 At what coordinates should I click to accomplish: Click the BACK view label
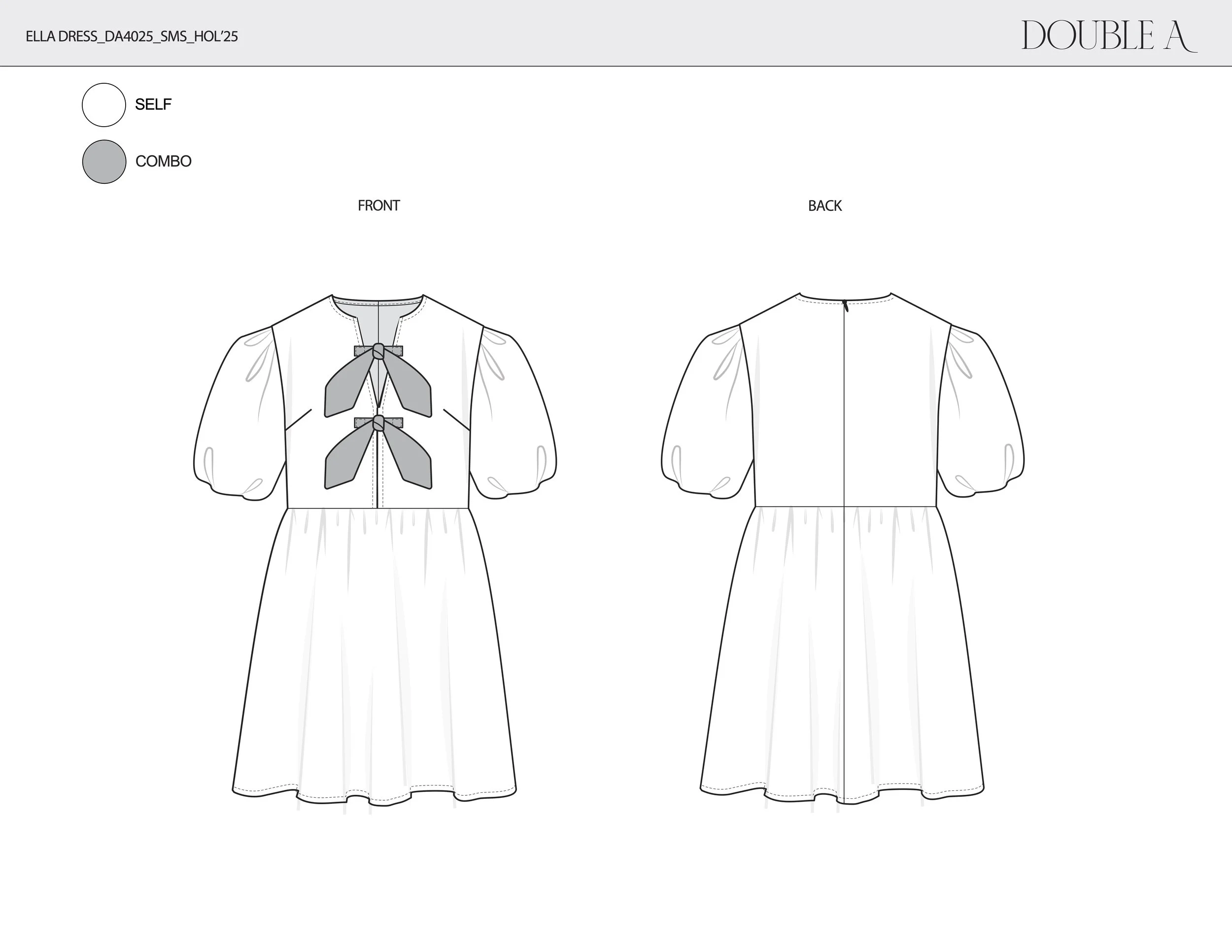(x=824, y=206)
